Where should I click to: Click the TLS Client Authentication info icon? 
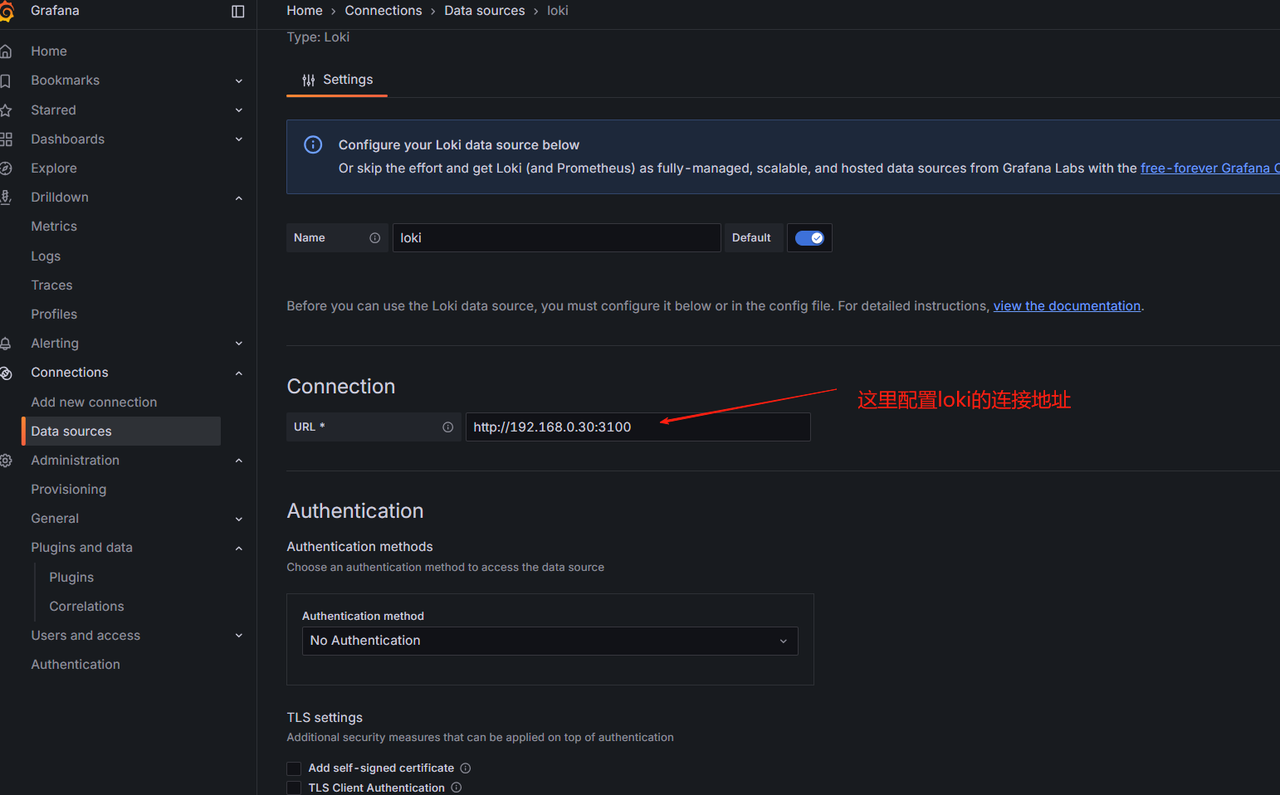point(456,788)
